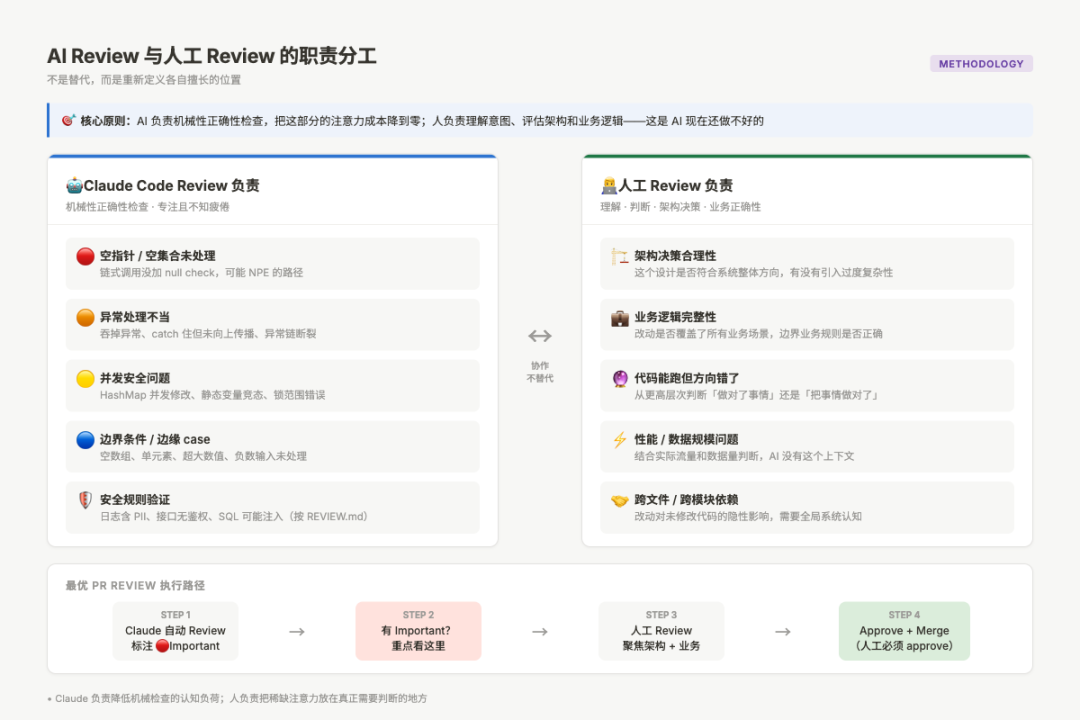Click the 核心原则 label in the banner
The height and width of the screenshot is (720, 1080).
(105, 121)
